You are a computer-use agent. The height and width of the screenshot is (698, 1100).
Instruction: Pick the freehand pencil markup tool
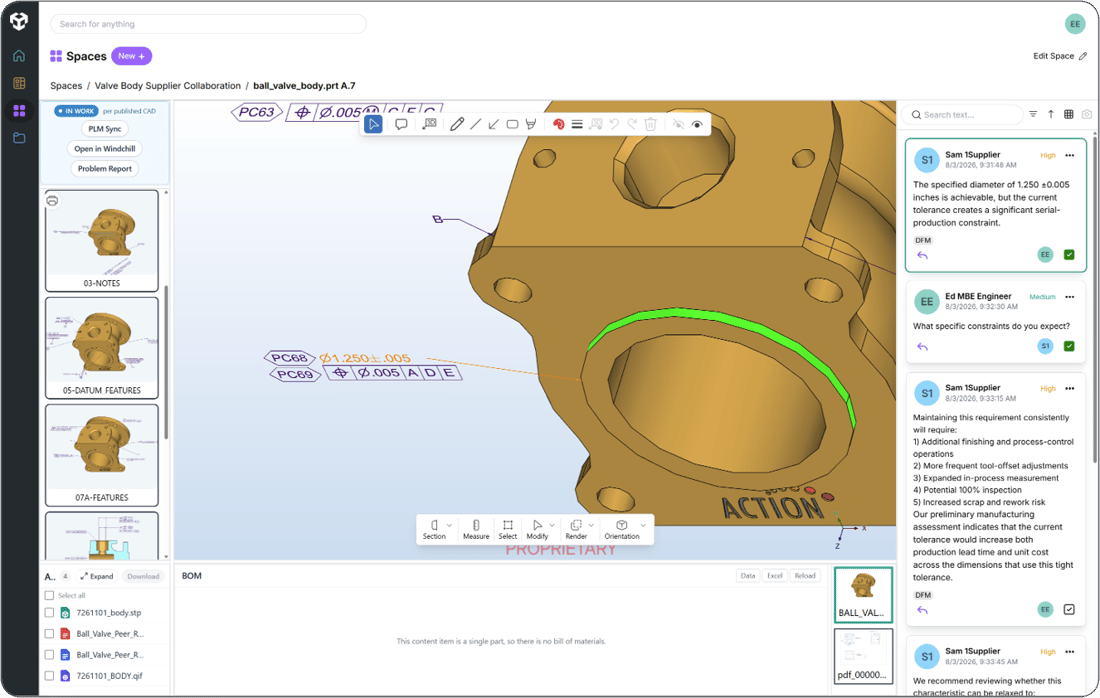pyautogui.click(x=457, y=124)
